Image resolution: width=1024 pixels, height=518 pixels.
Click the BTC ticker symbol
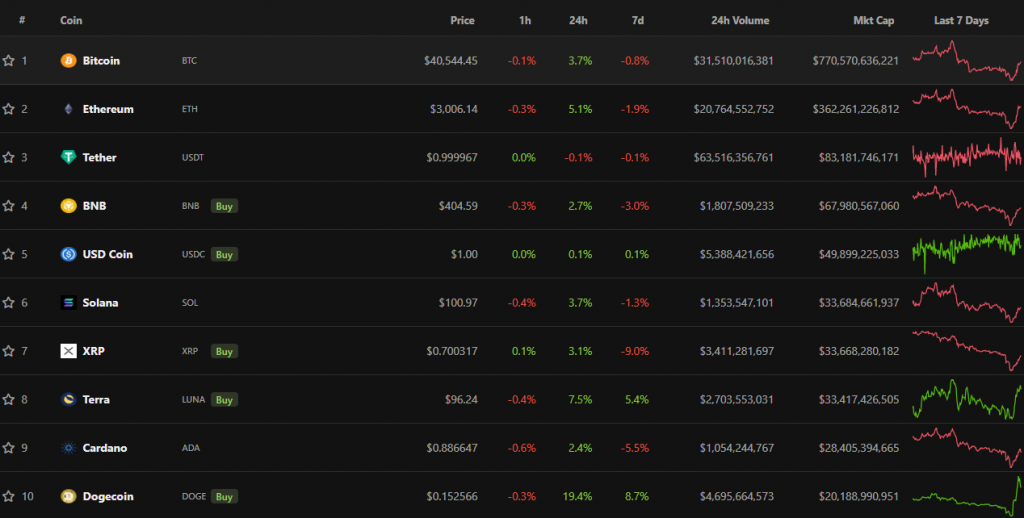[x=189, y=61]
